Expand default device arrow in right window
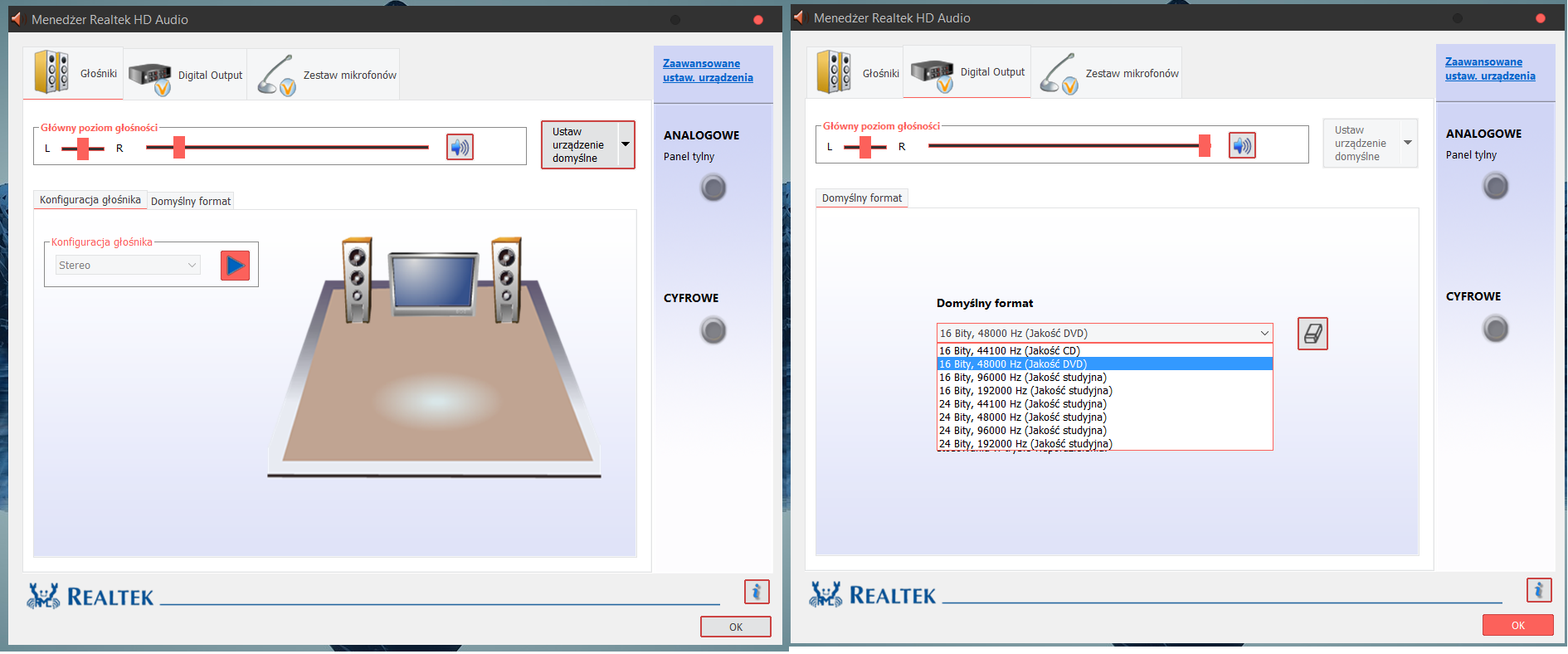Image resolution: width=1568 pixels, height=654 pixels. pyautogui.click(x=1408, y=143)
